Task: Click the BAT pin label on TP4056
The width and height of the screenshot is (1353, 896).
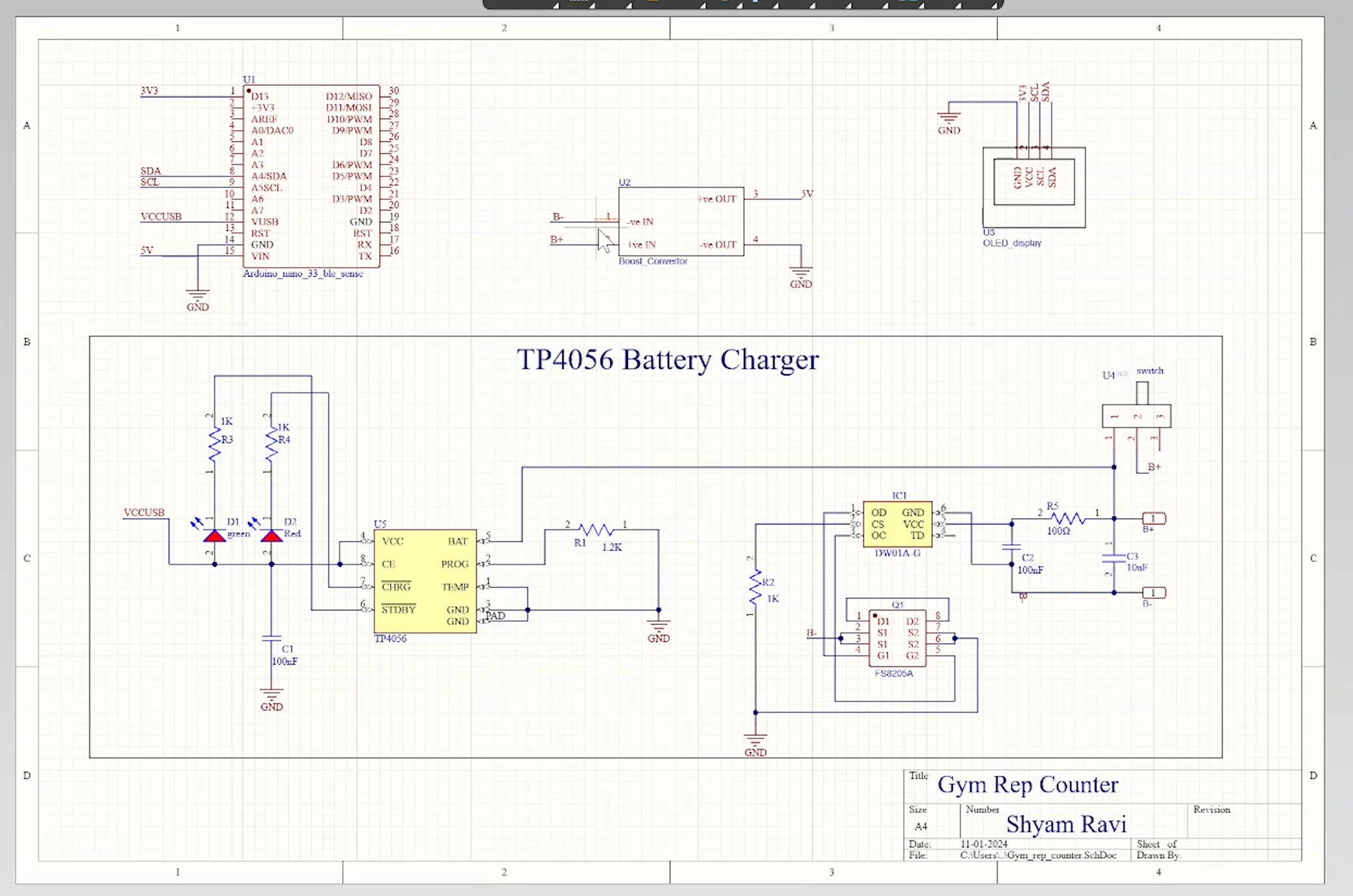Action: pos(458,541)
